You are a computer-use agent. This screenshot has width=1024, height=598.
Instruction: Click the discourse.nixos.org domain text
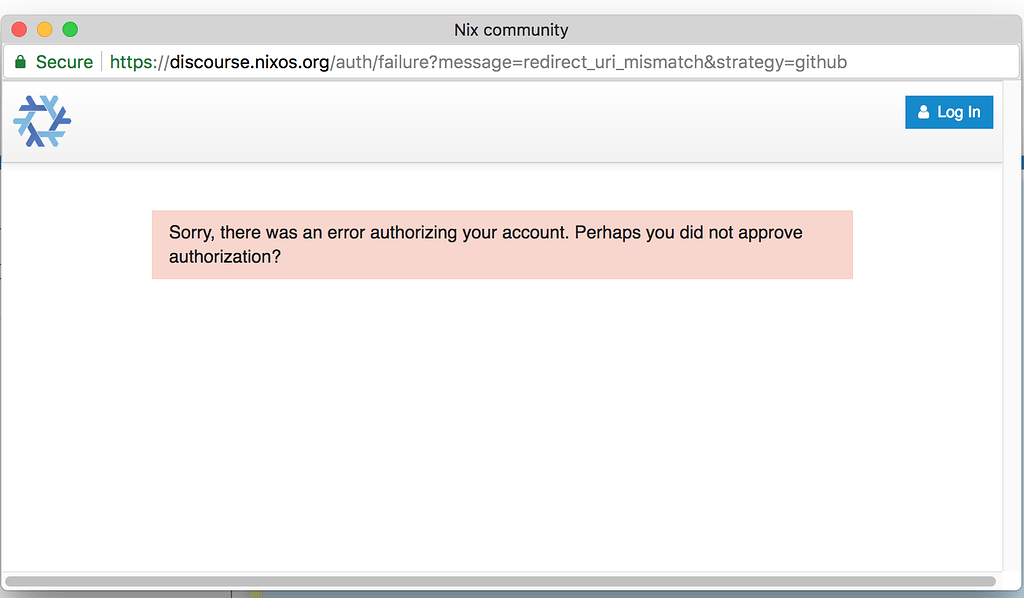point(248,61)
